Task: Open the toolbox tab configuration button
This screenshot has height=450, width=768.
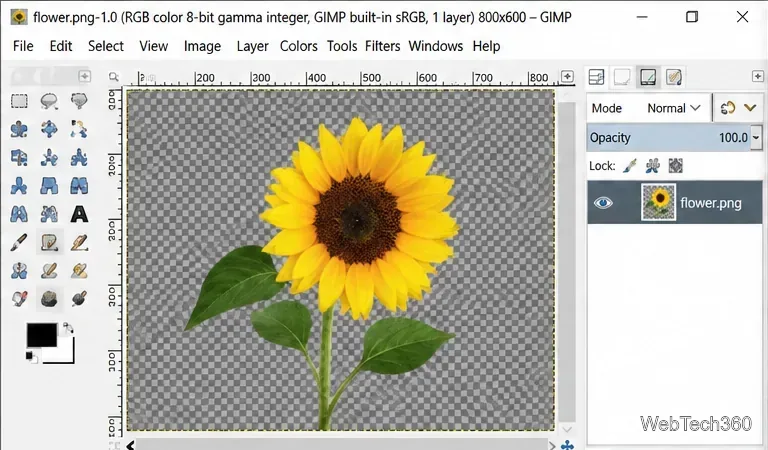Action: [85, 76]
